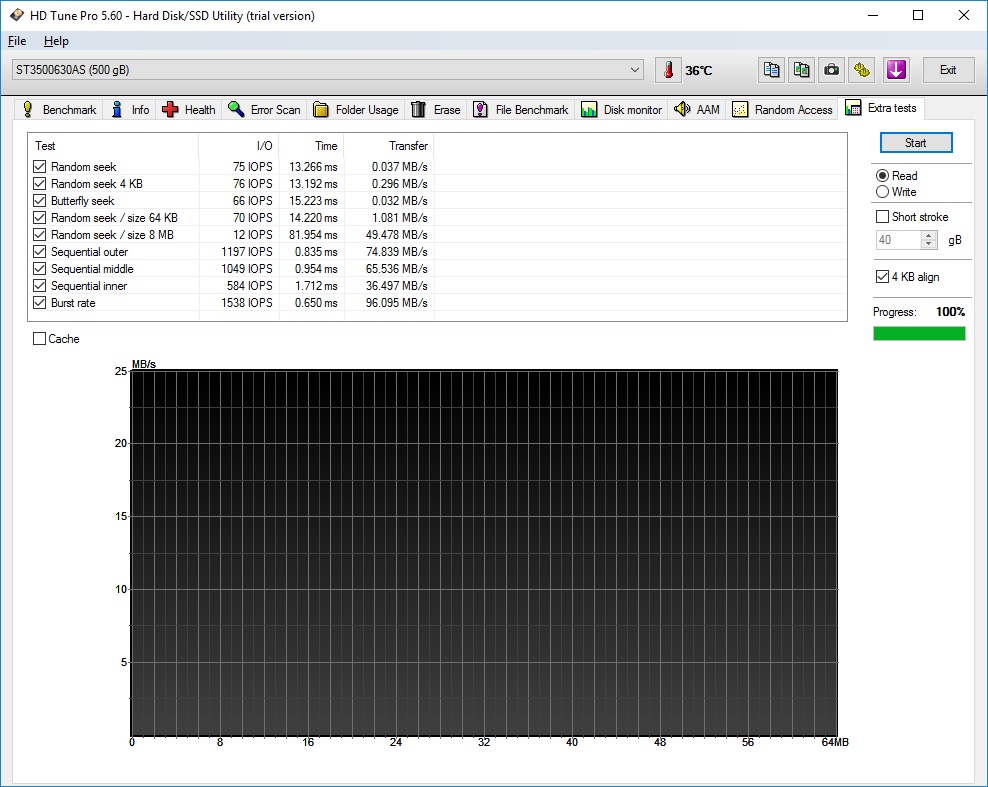Open the File menu
988x787 pixels.
coord(16,41)
